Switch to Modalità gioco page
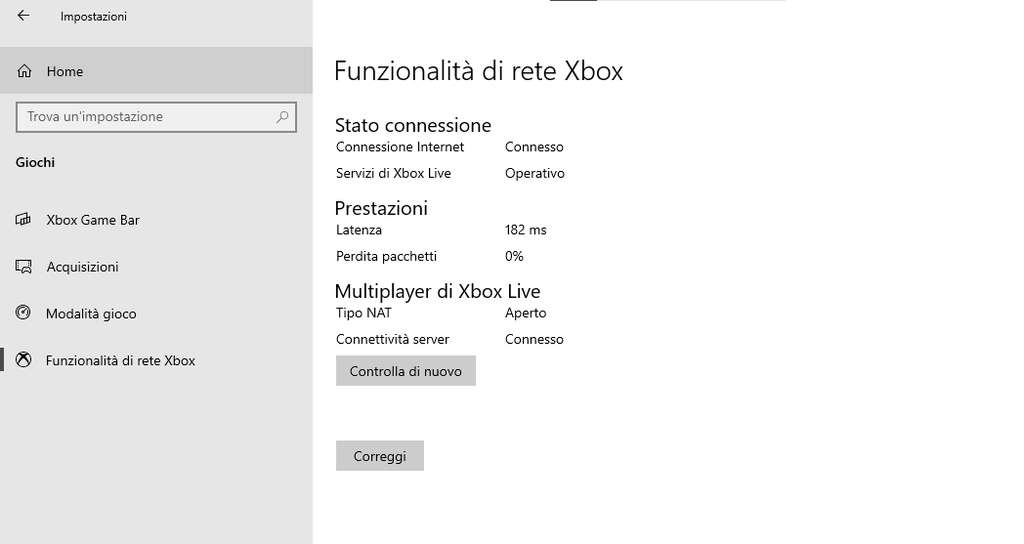This screenshot has height=544, width=1024. pos(156,313)
